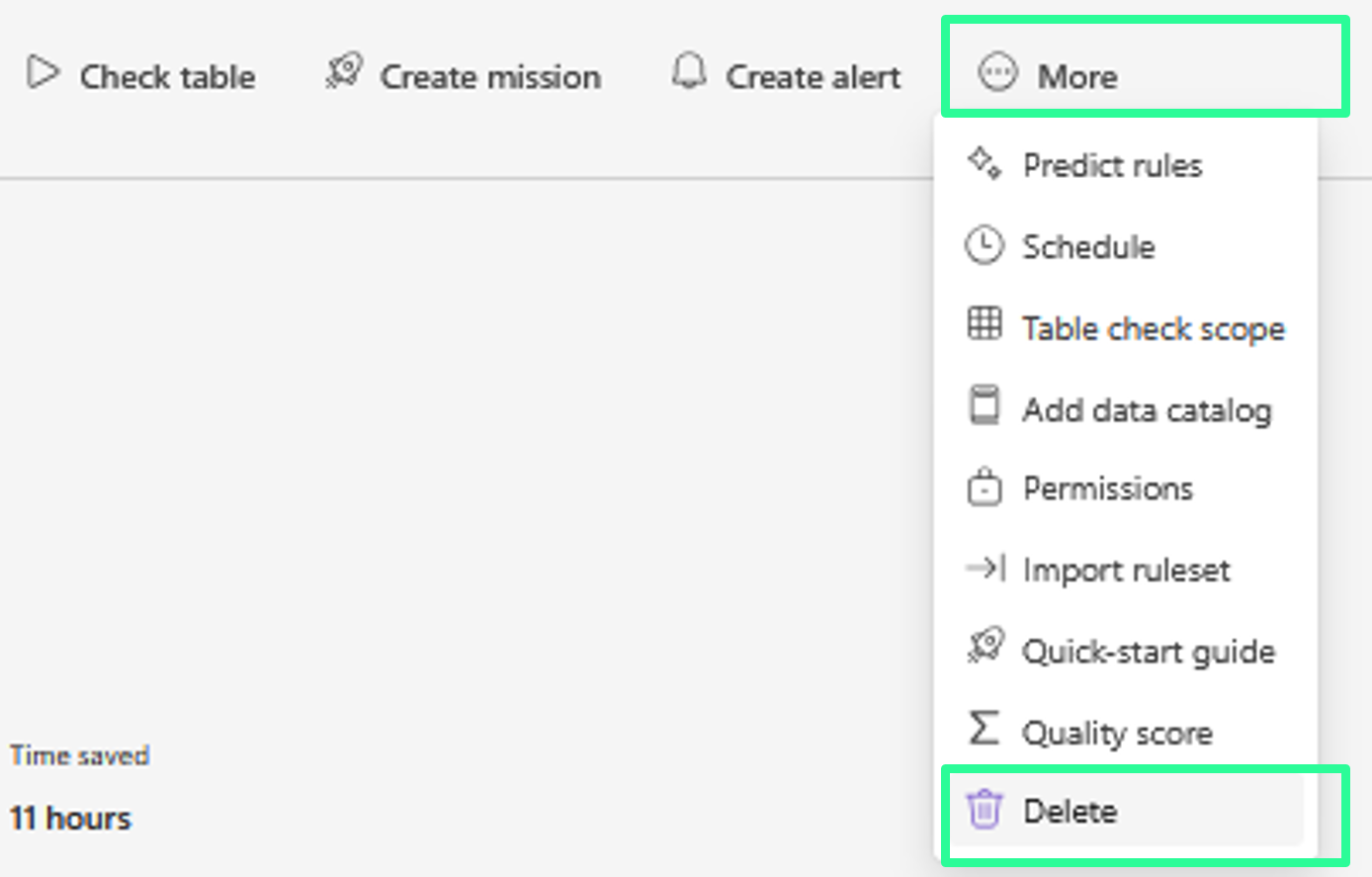Click the rocket icon beside Quick-start guide
Screen dimensions: 1372x877
coord(985,646)
